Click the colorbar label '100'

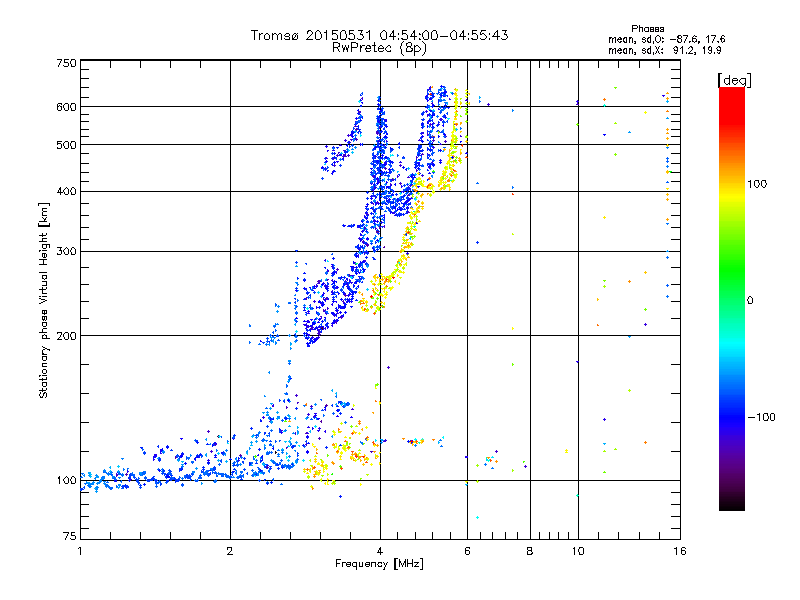[x=757, y=184]
